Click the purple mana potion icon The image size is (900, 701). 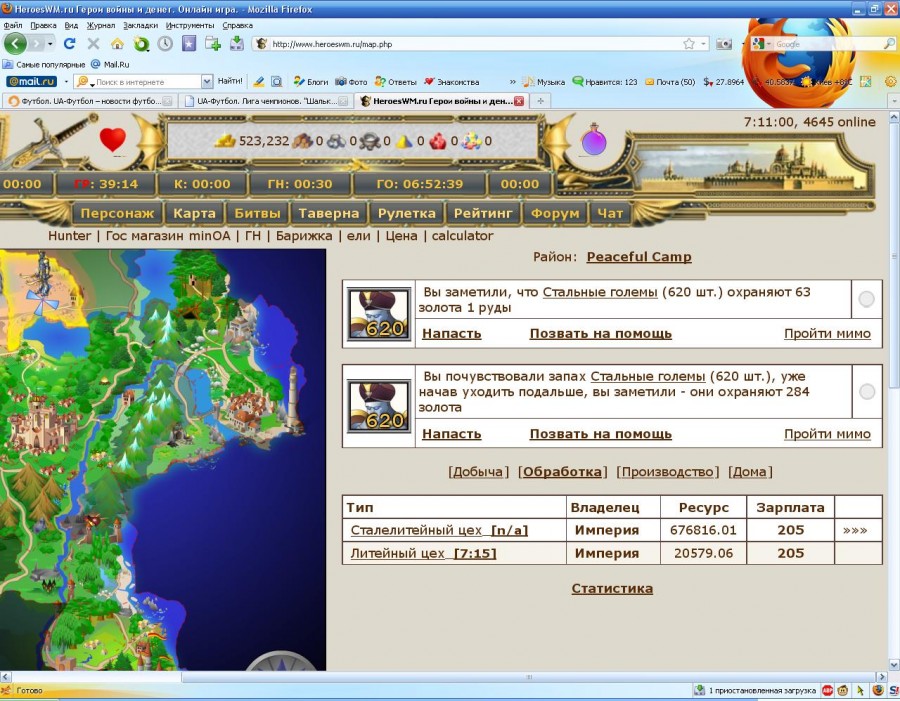(593, 140)
